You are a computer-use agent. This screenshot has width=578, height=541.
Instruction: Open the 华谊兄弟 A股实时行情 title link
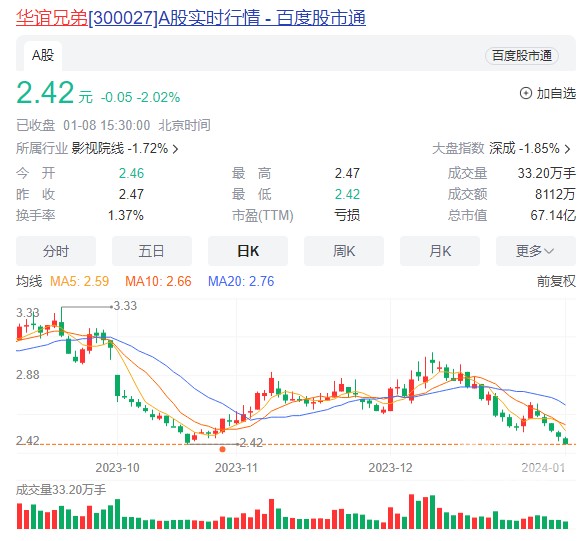[x=191, y=18]
